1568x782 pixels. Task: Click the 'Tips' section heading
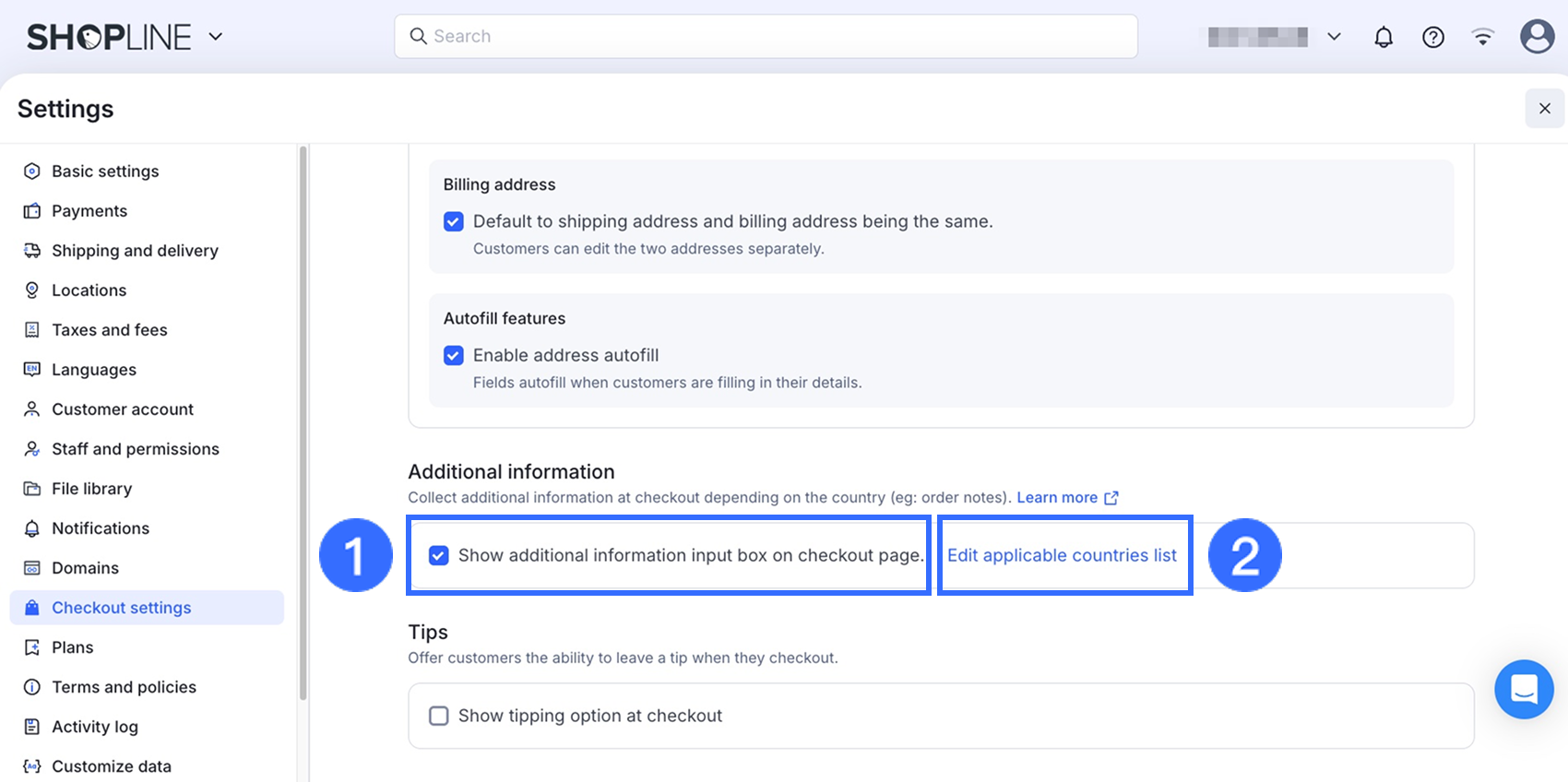click(x=428, y=633)
